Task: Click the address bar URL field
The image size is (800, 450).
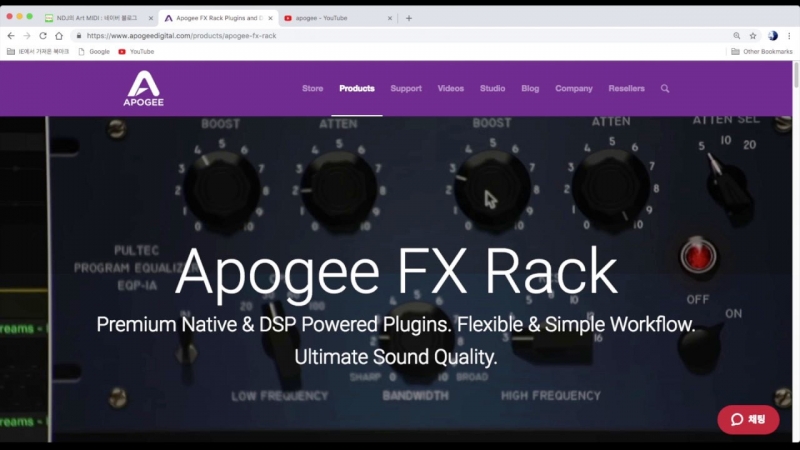Action: 403,36
